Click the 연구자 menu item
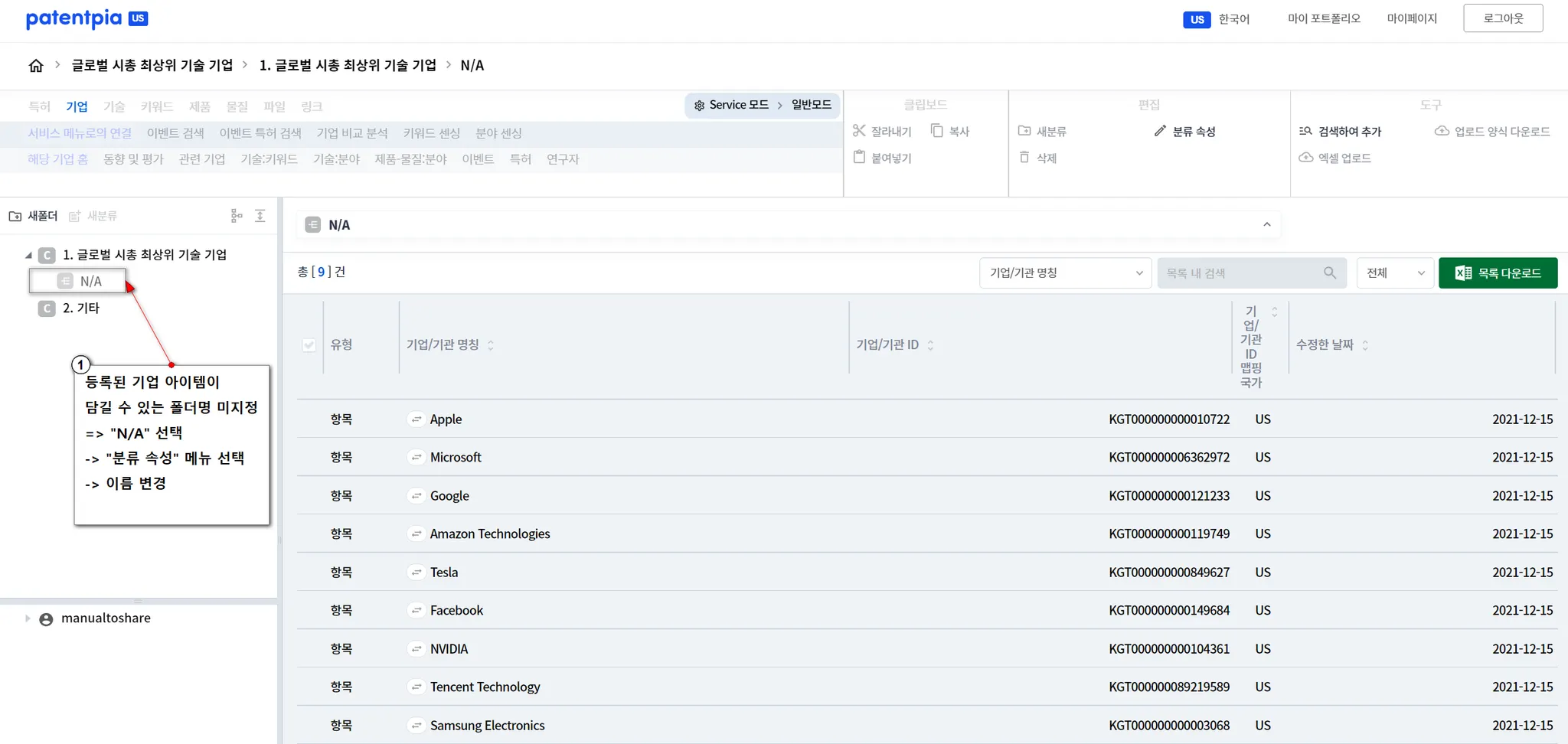Viewport: 1568px width, 744px height. pyautogui.click(x=563, y=159)
